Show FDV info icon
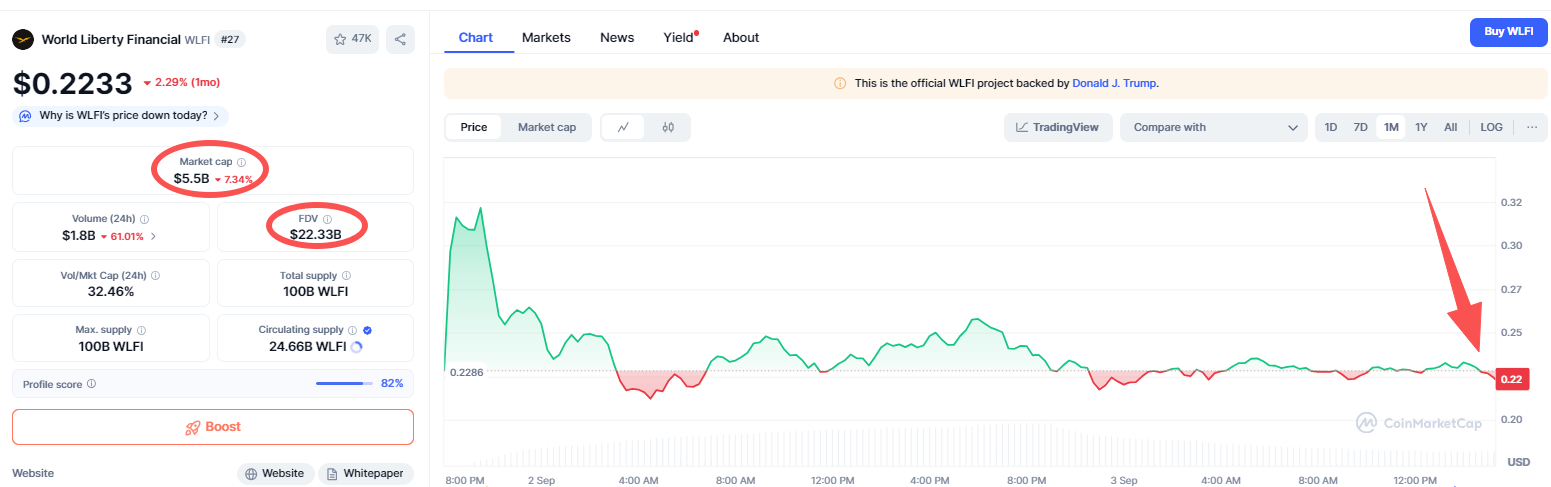1551x487 pixels. 327,218
